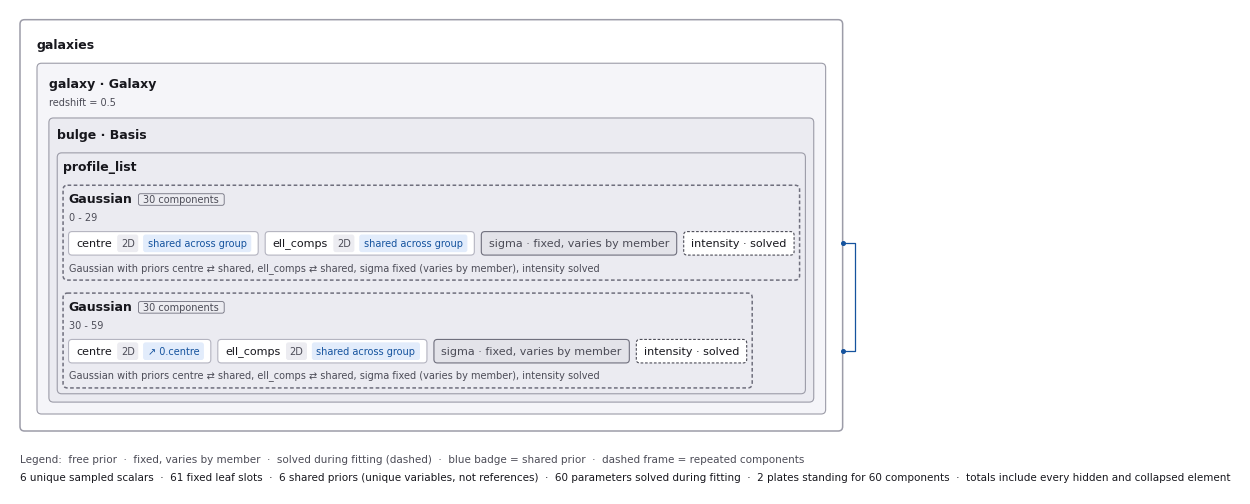
Task: Click '2D' badge on first centre
Action: 128,244
